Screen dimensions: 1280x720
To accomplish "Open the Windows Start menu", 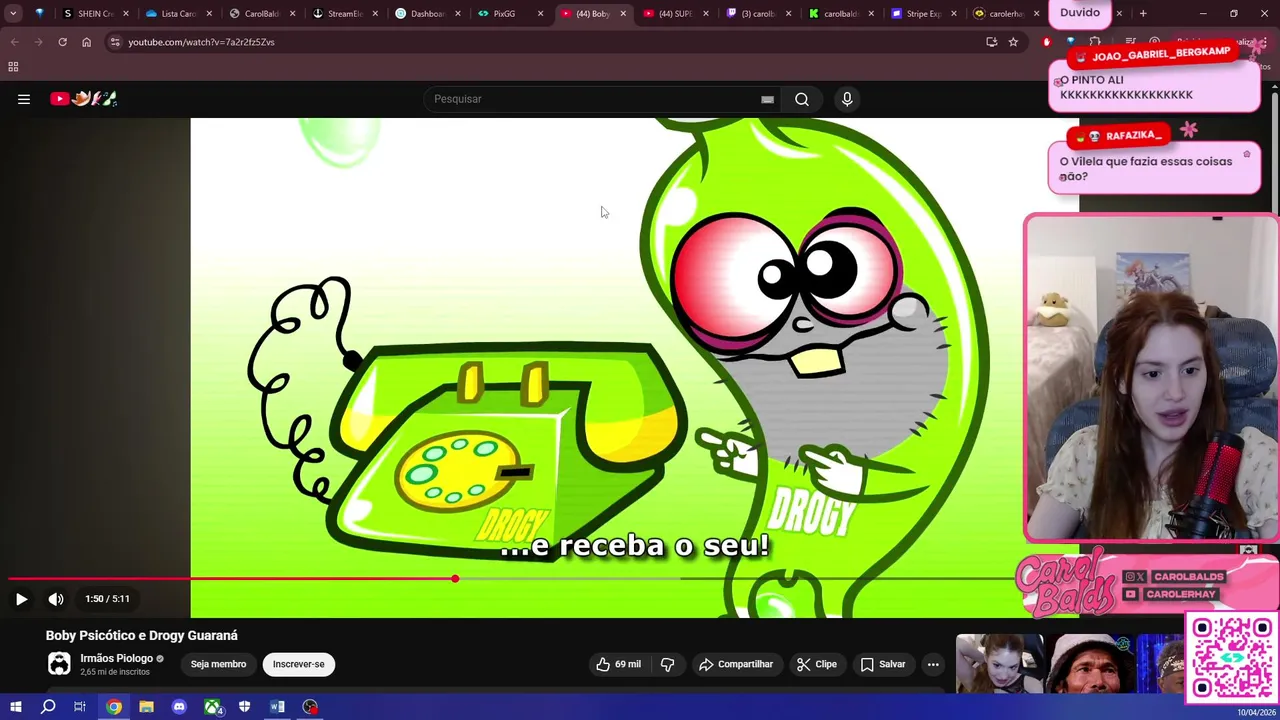I will (x=15, y=707).
